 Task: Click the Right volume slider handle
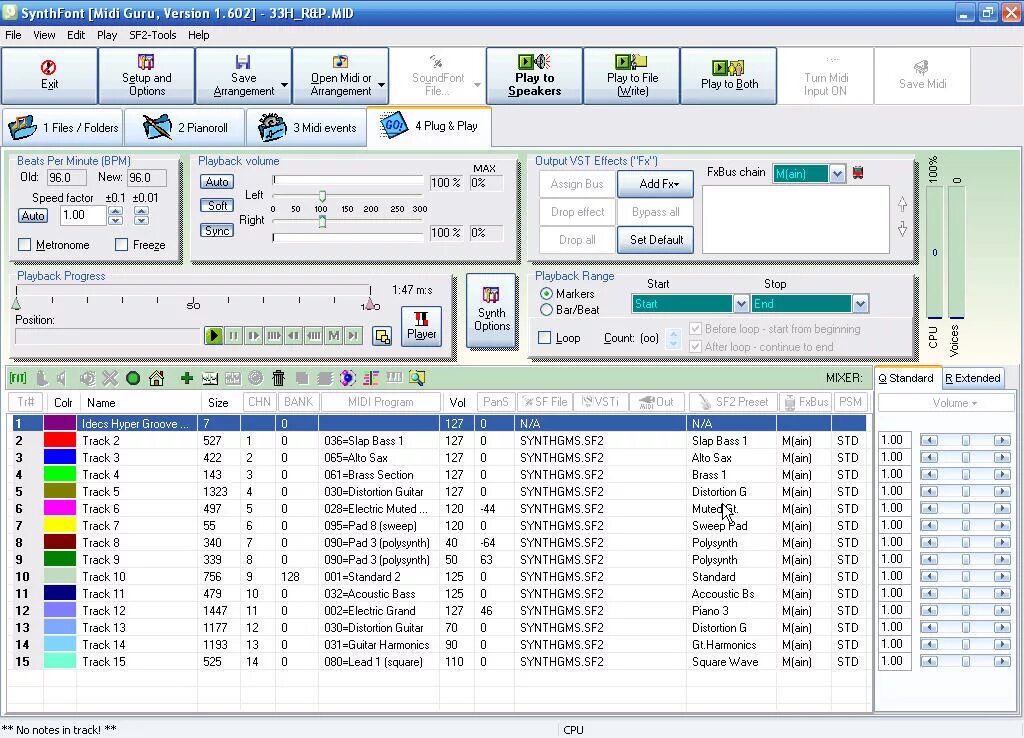click(322, 221)
